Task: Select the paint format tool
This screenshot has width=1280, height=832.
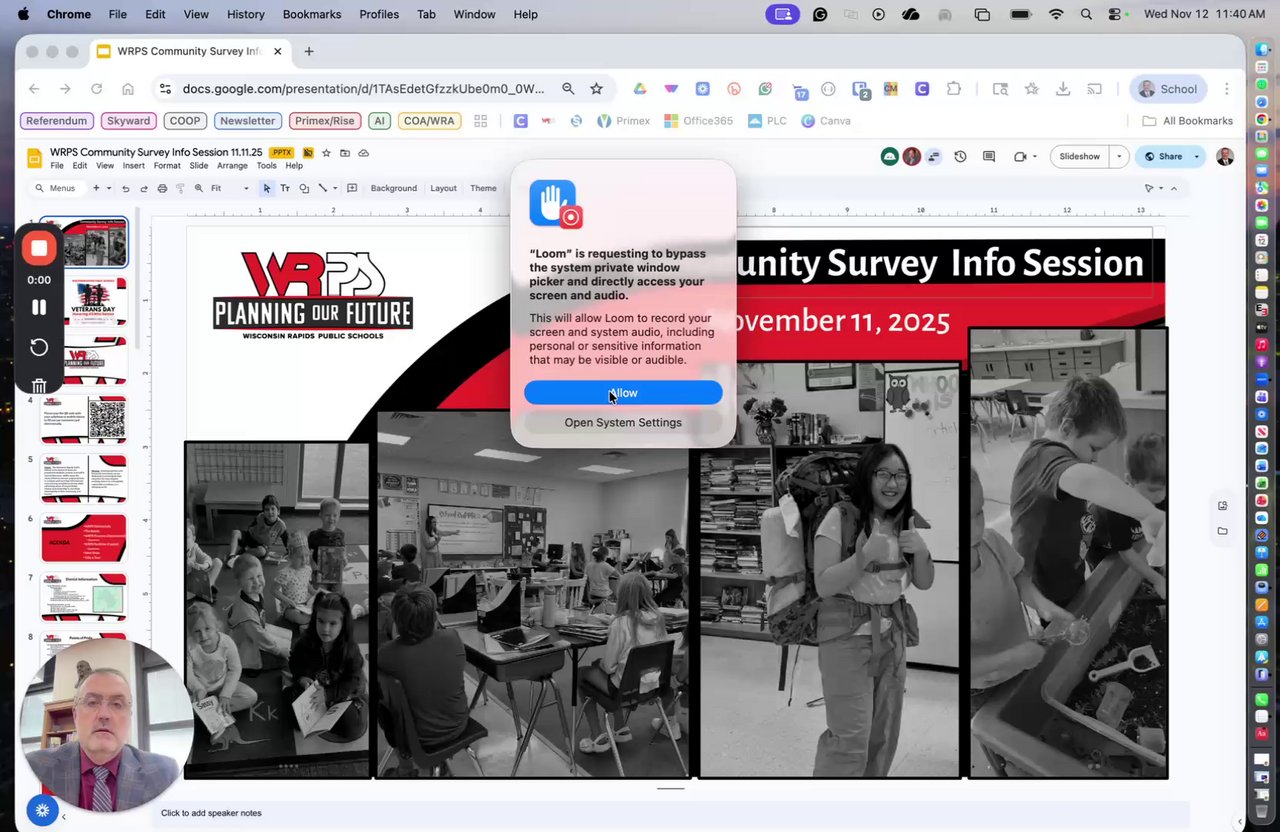Action: click(180, 188)
